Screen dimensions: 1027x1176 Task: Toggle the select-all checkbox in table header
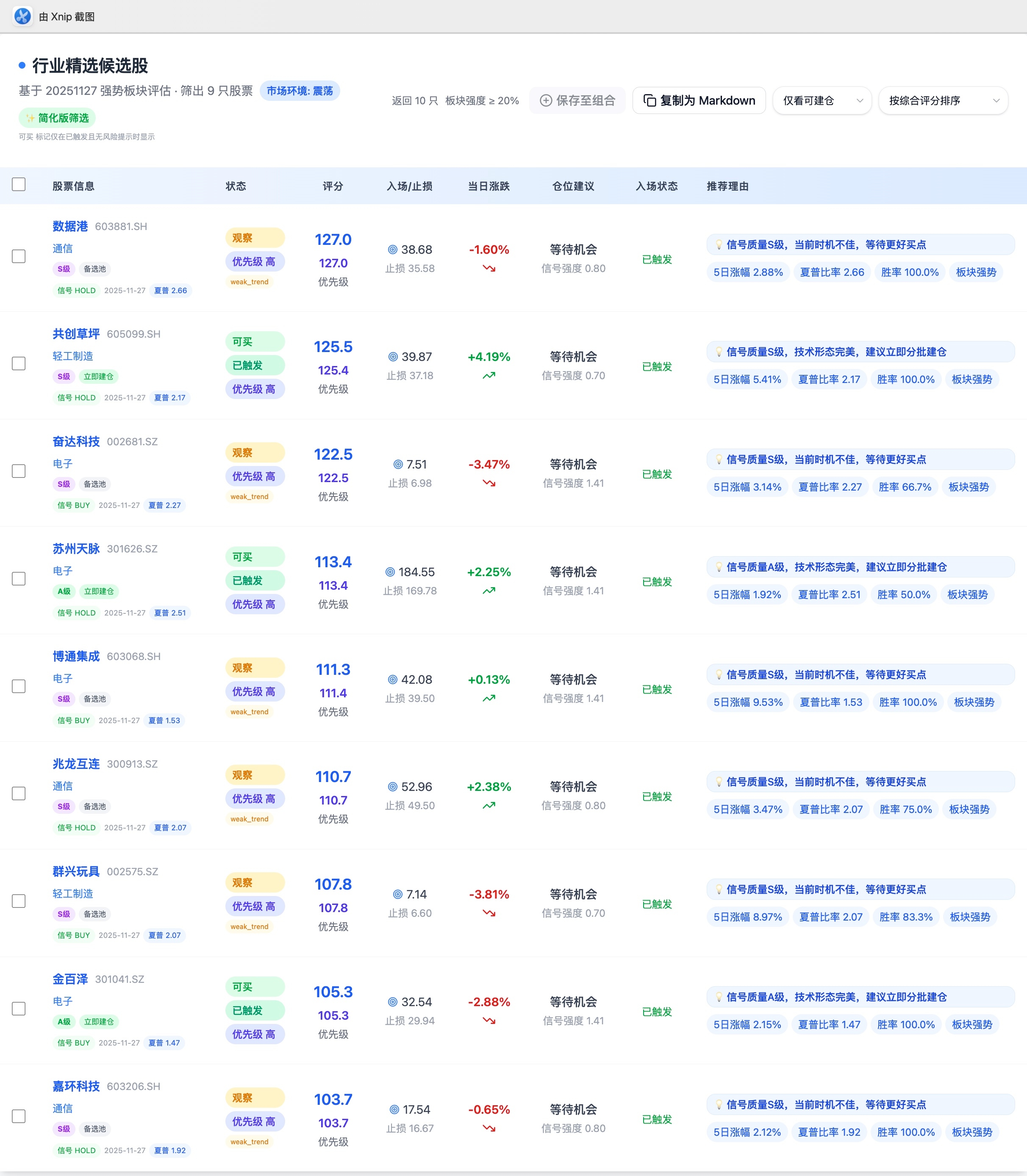point(19,185)
